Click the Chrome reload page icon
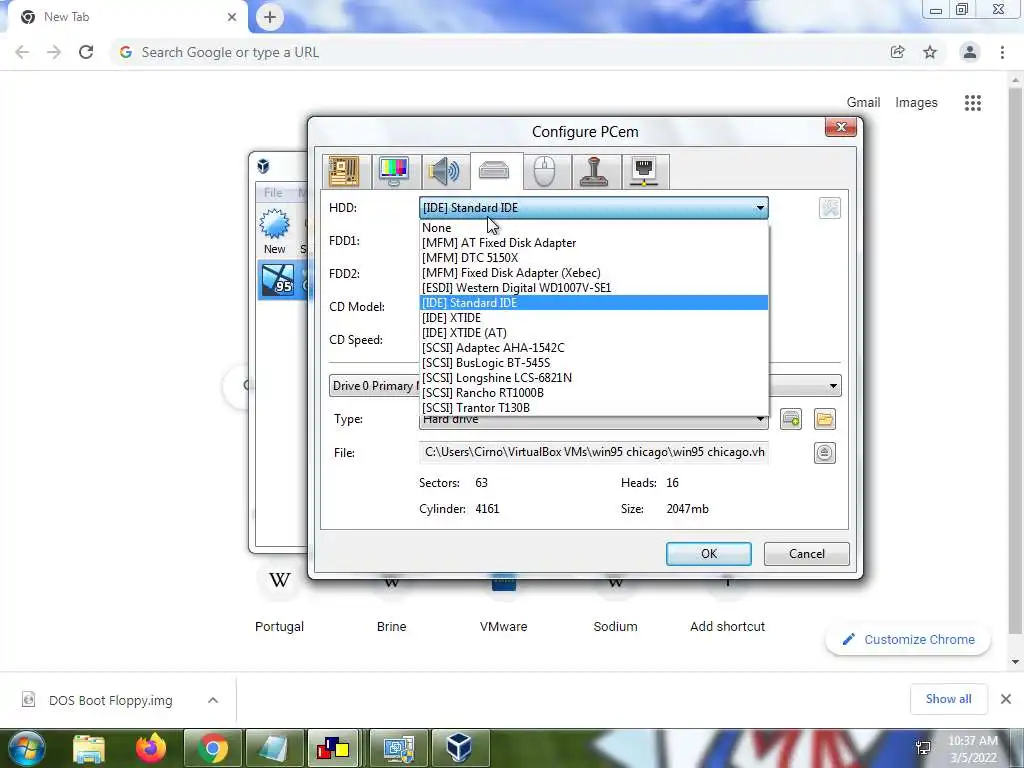Viewport: 1024px width, 768px height. (86, 52)
